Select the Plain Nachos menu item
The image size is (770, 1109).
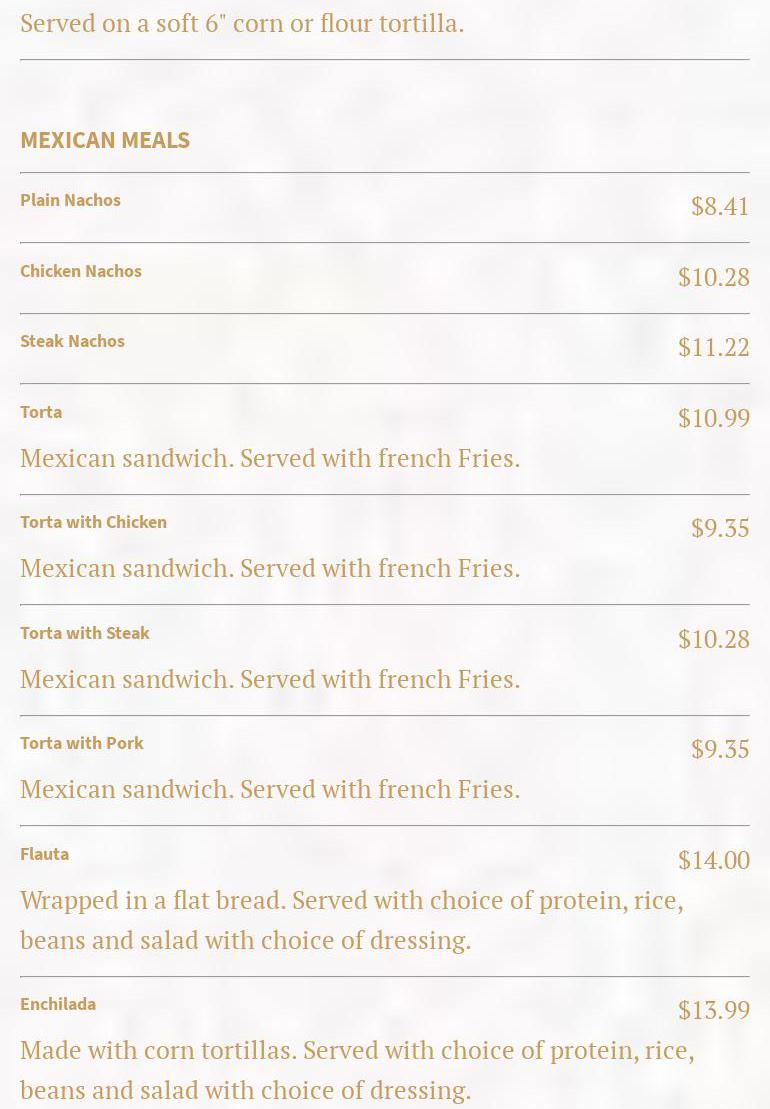70,200
